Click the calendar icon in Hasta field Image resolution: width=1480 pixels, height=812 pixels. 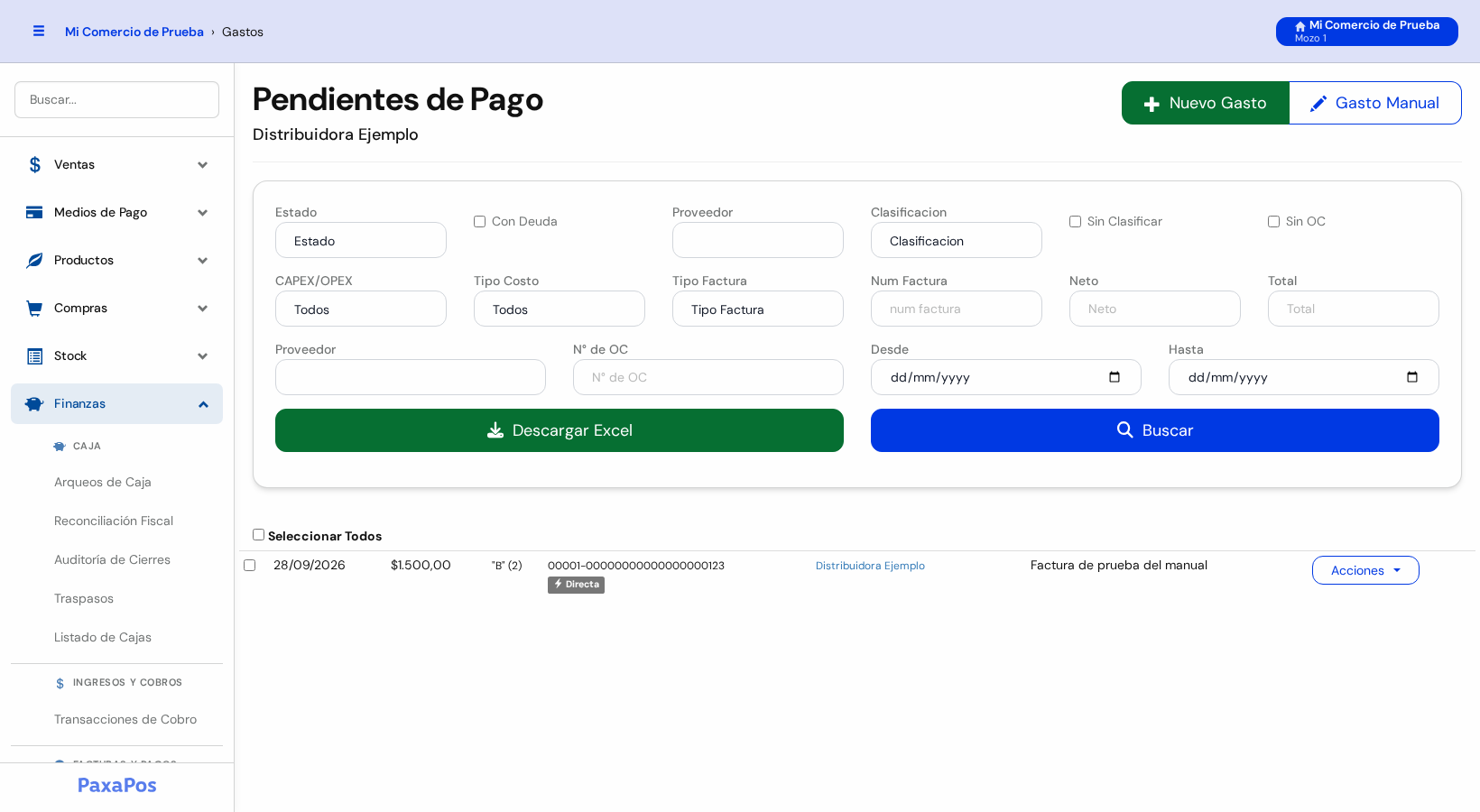point(1412,377)
